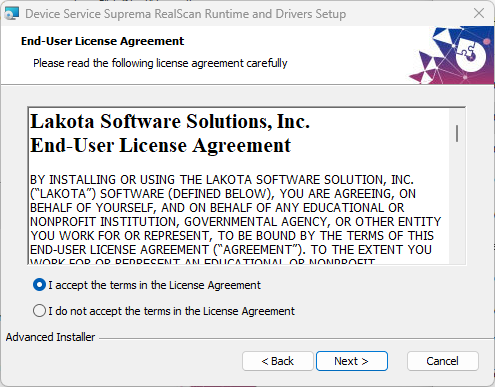Click the window title text

tap(185, 14)
